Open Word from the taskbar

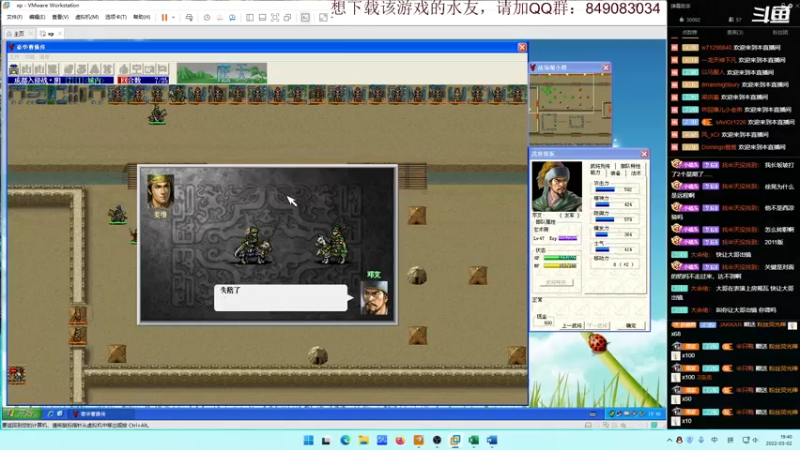(x=492, y=440)
